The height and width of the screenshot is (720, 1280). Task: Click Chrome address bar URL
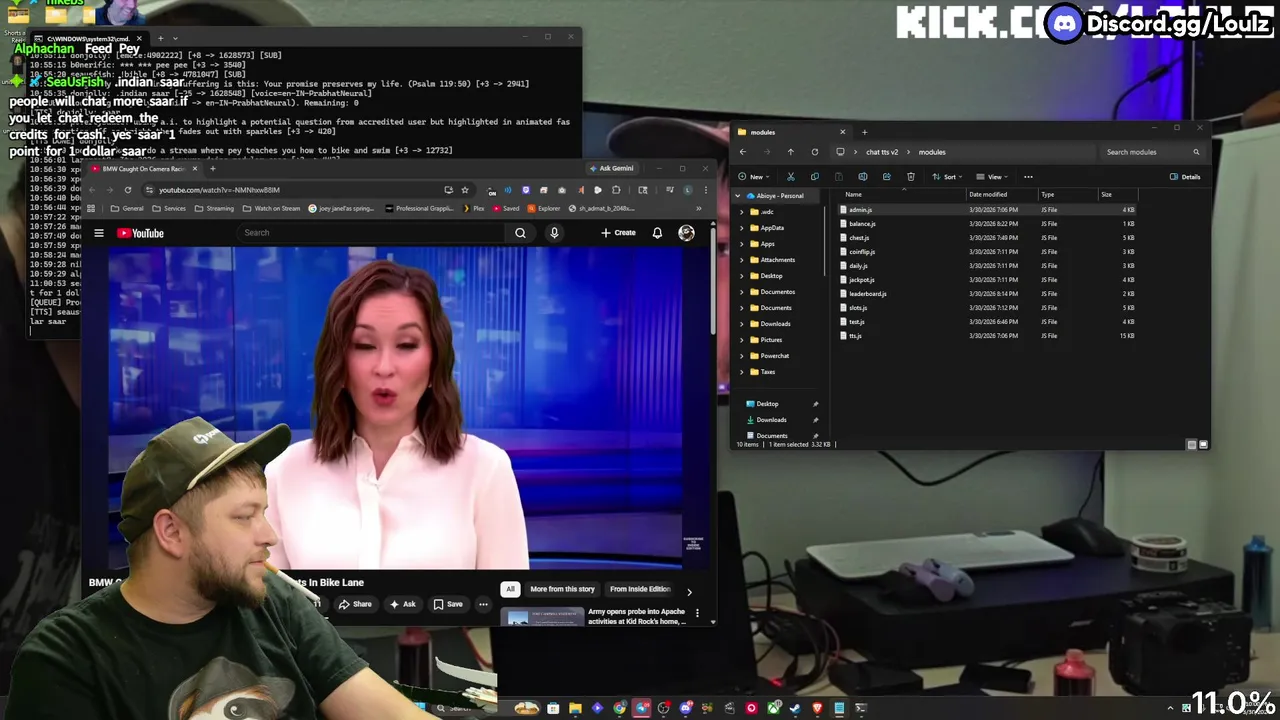[219, 190]
